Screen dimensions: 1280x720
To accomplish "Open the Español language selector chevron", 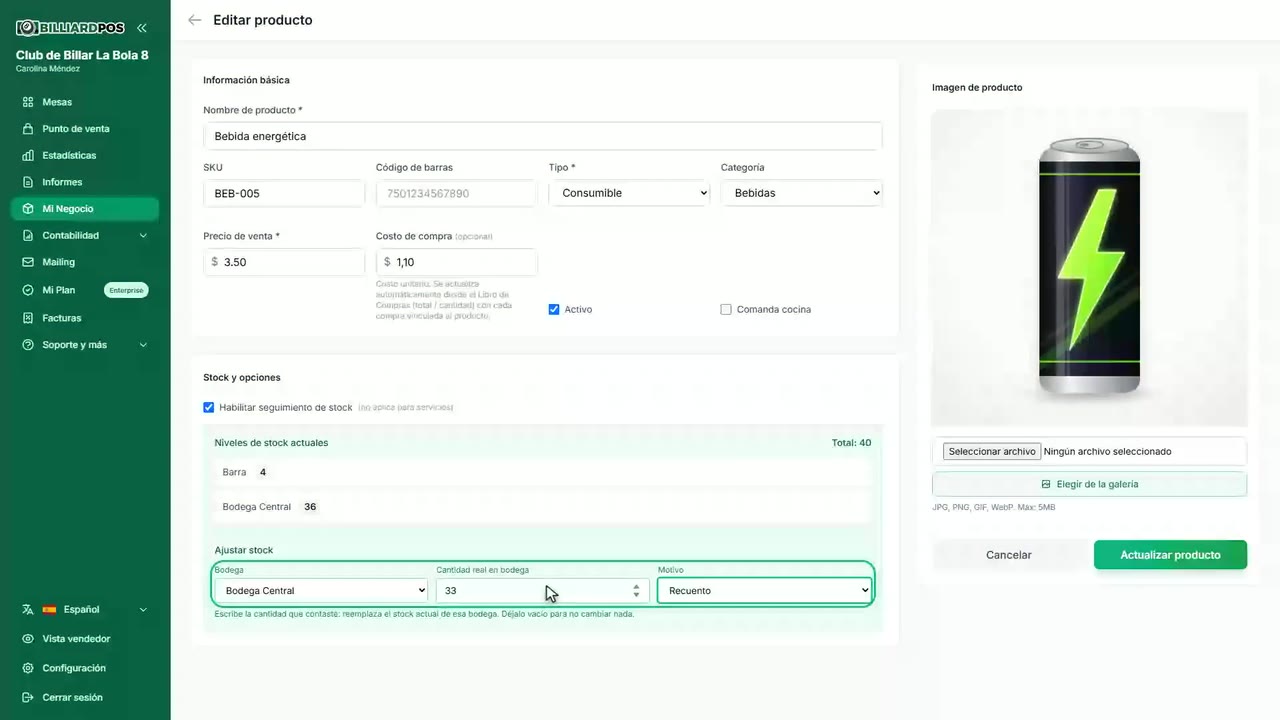I will [x=143, y=610].
